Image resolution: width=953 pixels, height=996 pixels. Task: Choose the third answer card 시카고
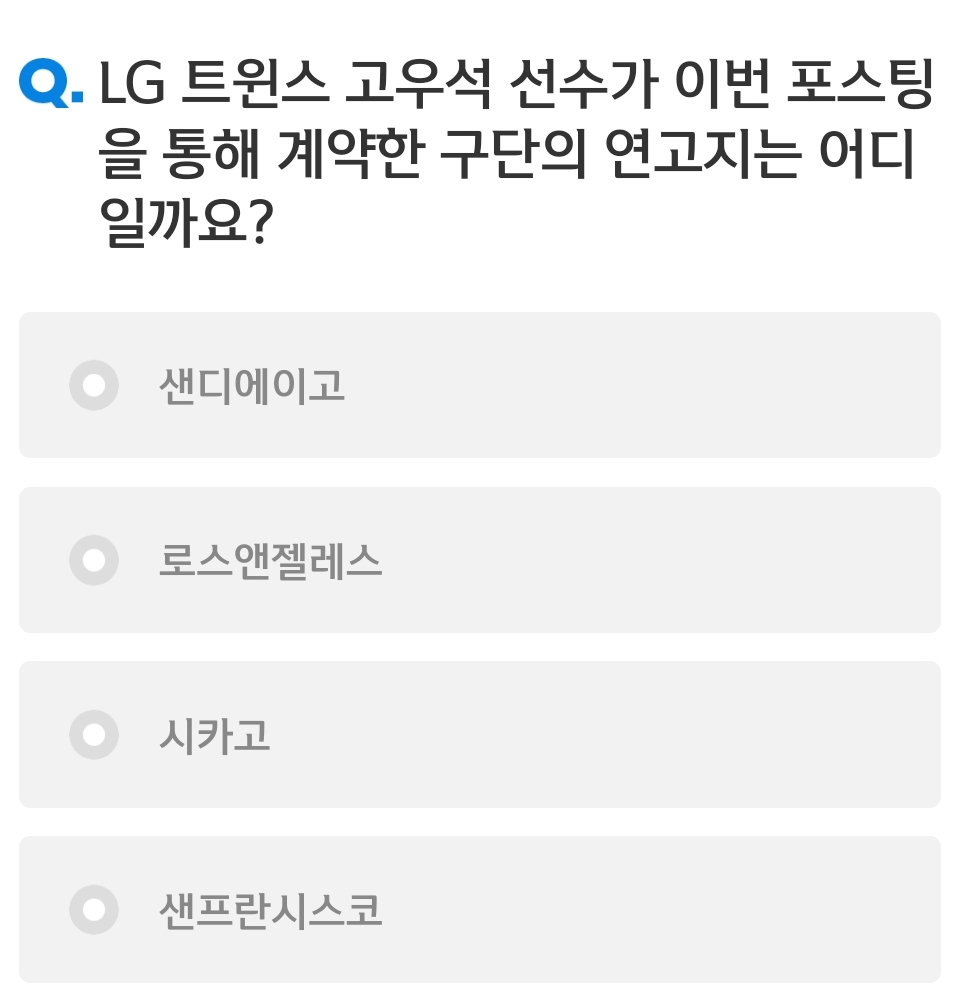[x=480, y=735]
